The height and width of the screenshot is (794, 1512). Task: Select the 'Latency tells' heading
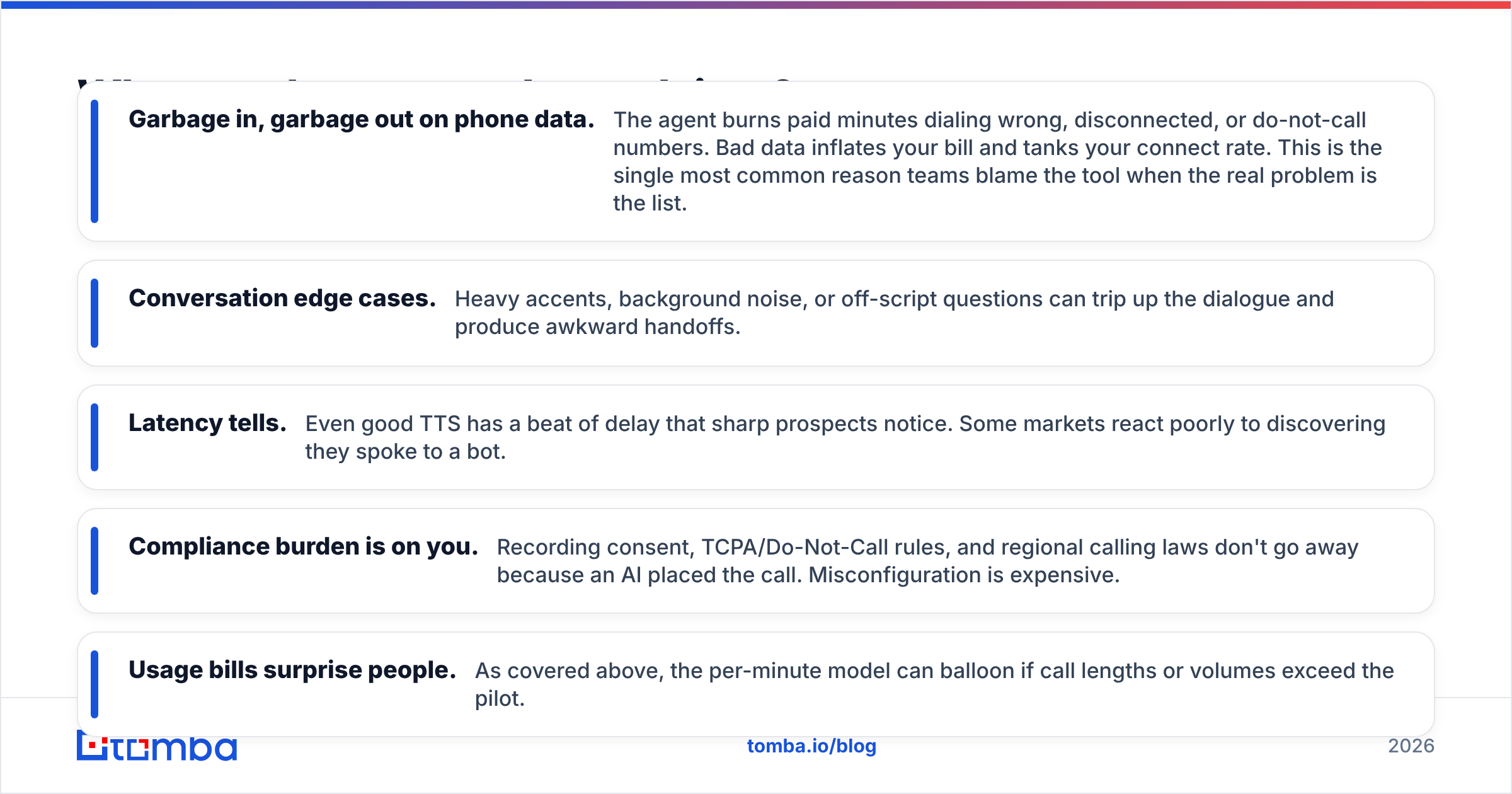click(x=207, y=423)
